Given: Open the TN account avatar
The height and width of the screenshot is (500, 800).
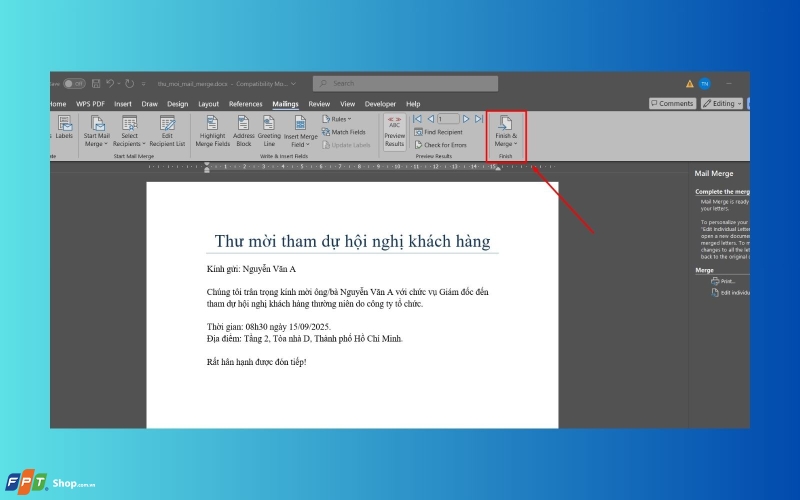Looking at the screenshot, I should click(x=705, y=84).
